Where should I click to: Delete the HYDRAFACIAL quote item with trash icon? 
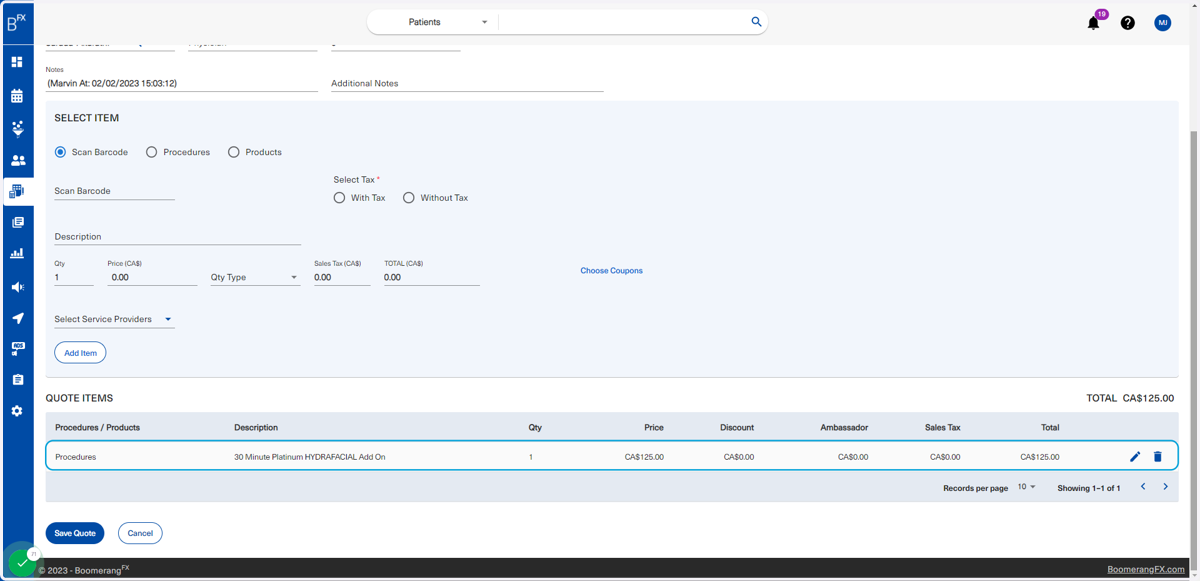click(x=1158, y=457)
